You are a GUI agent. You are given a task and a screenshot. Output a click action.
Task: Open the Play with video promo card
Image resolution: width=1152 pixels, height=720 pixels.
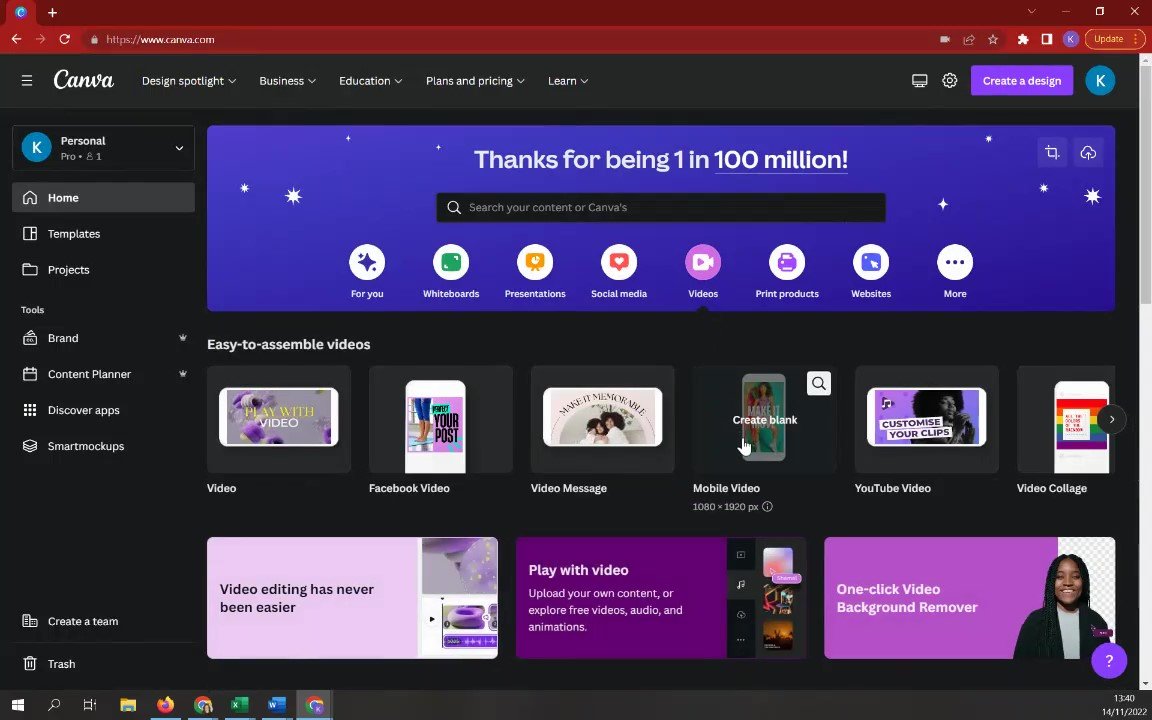[x=660, y=598]
